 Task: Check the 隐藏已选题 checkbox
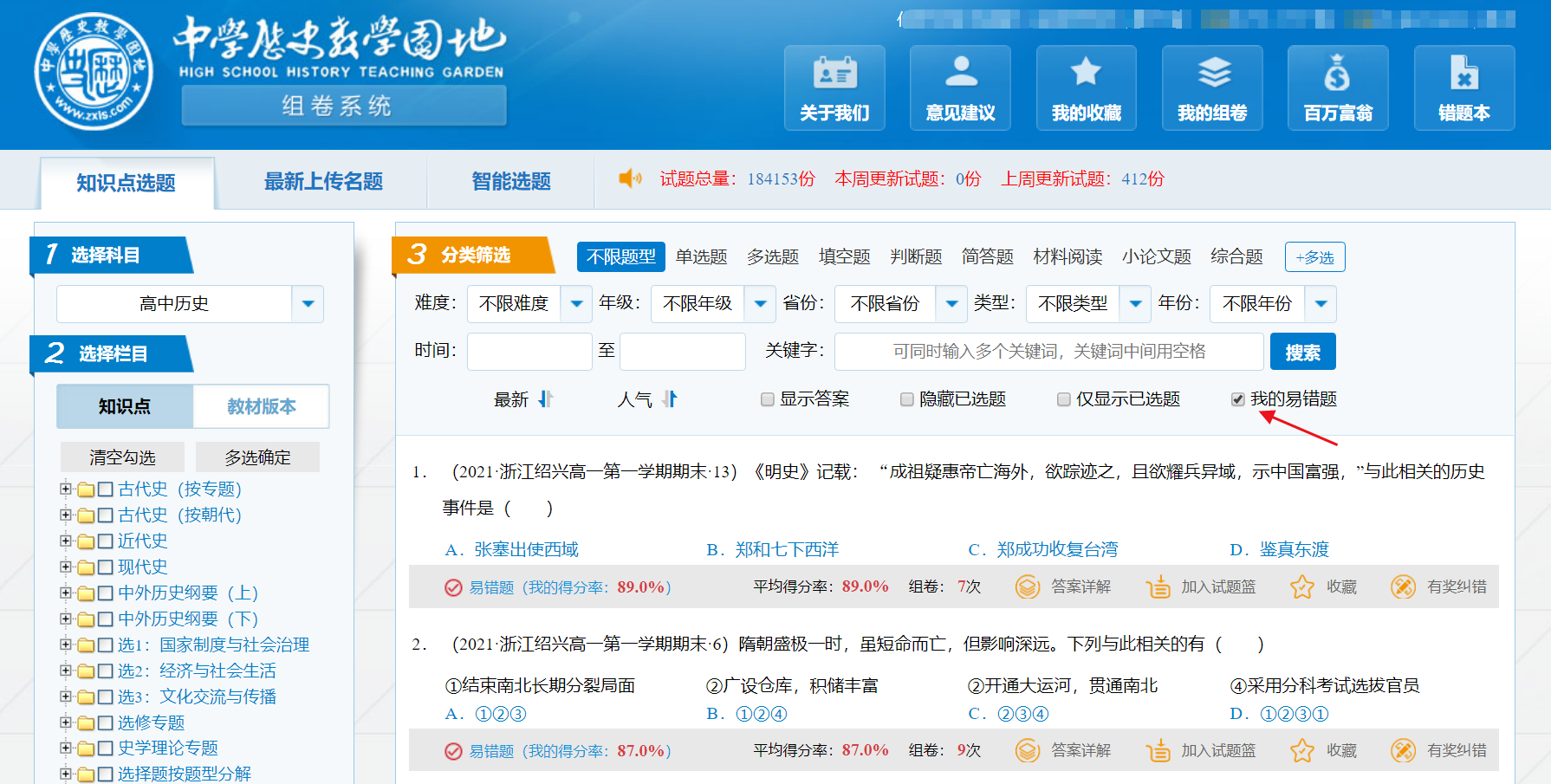[906, 399]
